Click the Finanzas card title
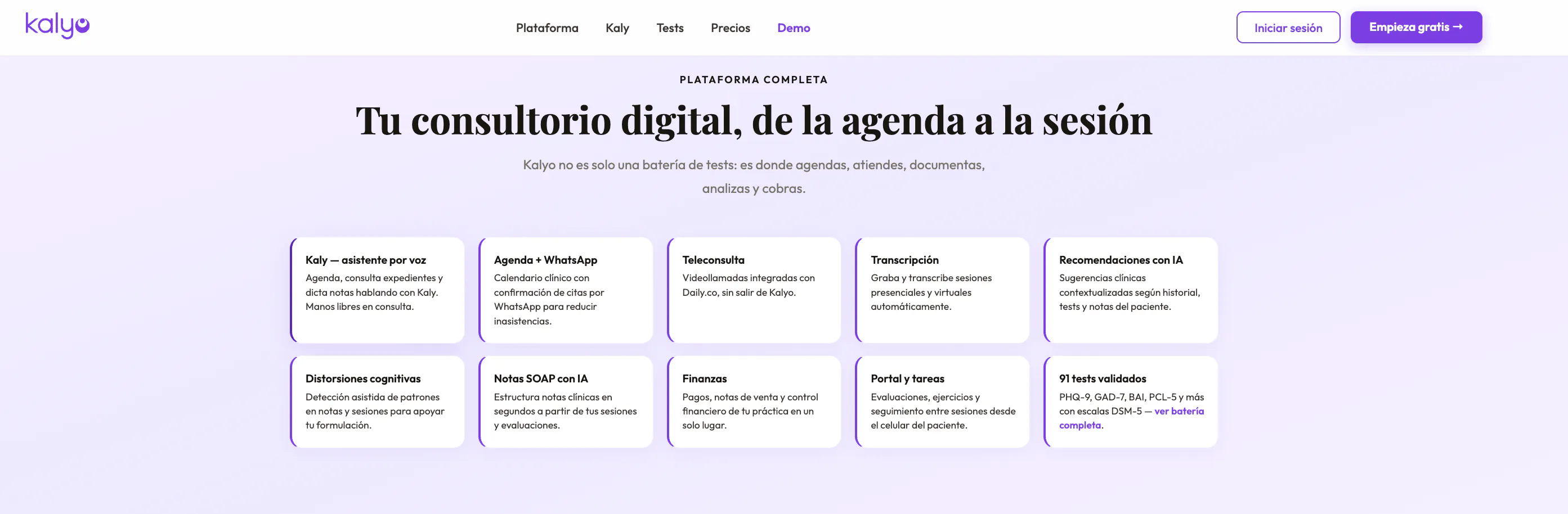Screen dimensions: 1568x514 [704, 378]
